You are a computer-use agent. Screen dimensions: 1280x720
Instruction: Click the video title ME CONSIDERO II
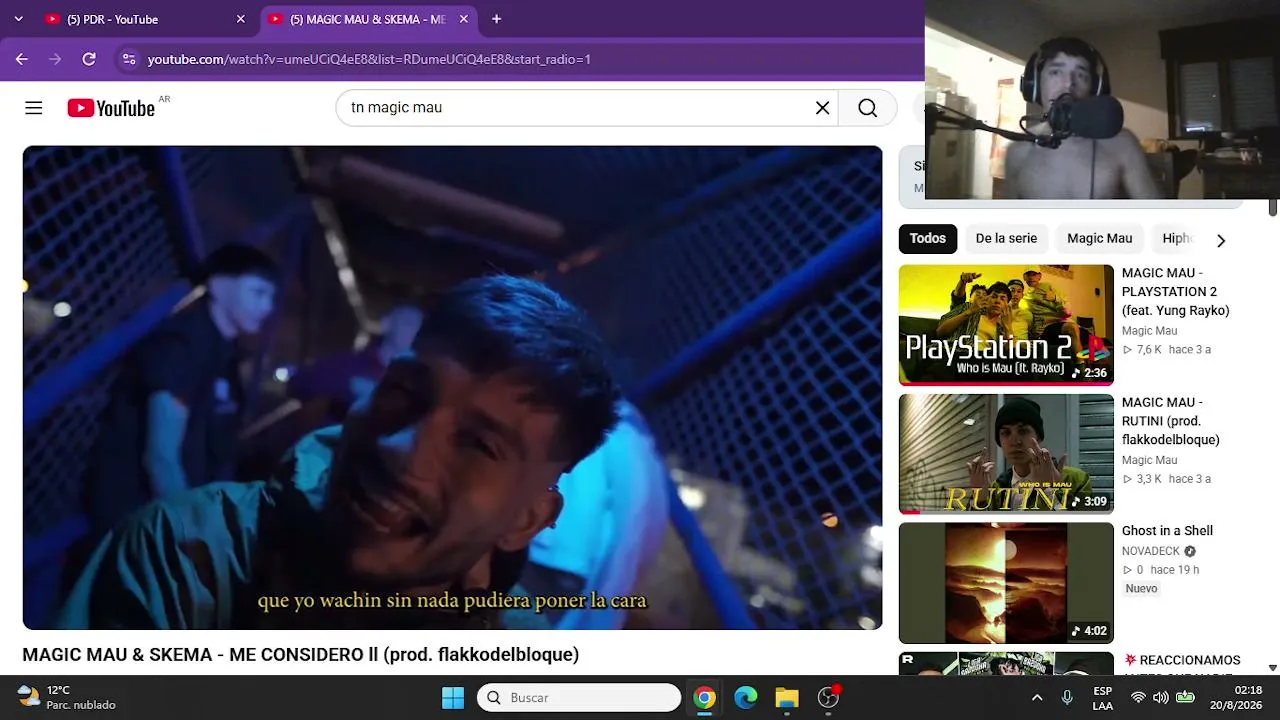(x=301, y=655)
